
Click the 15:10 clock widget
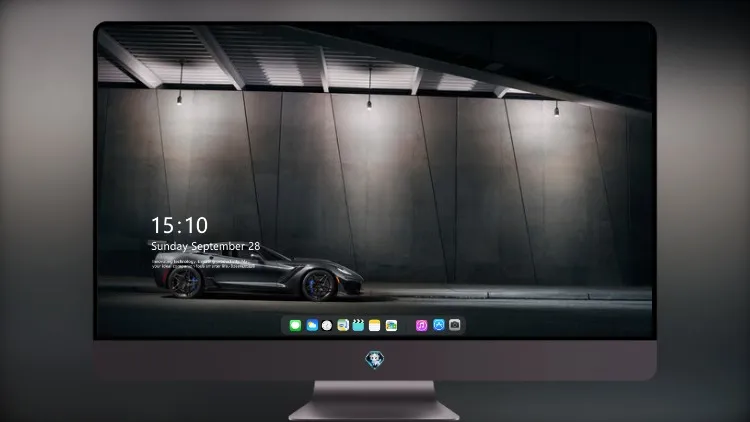(179, 225)
